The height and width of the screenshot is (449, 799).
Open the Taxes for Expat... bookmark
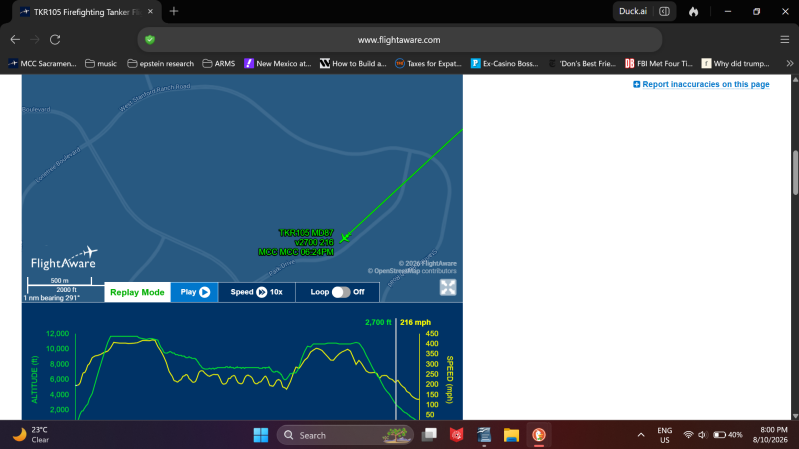[x=429, y=64]
